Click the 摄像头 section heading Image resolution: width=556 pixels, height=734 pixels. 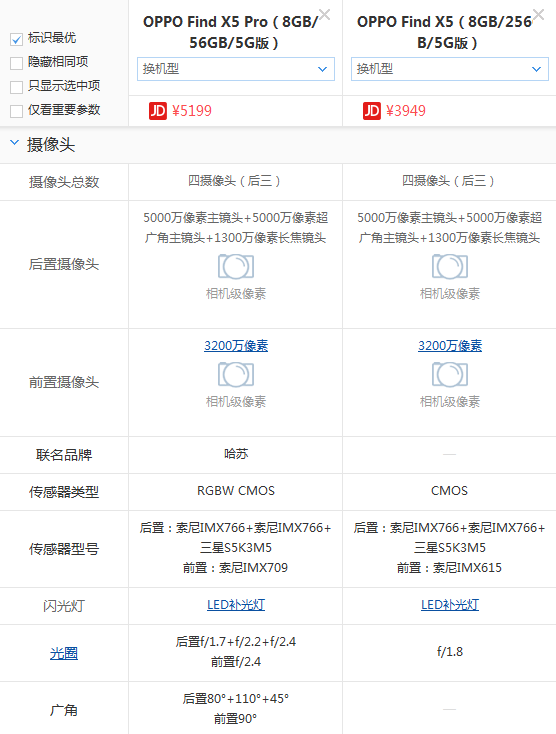[51, 145]
